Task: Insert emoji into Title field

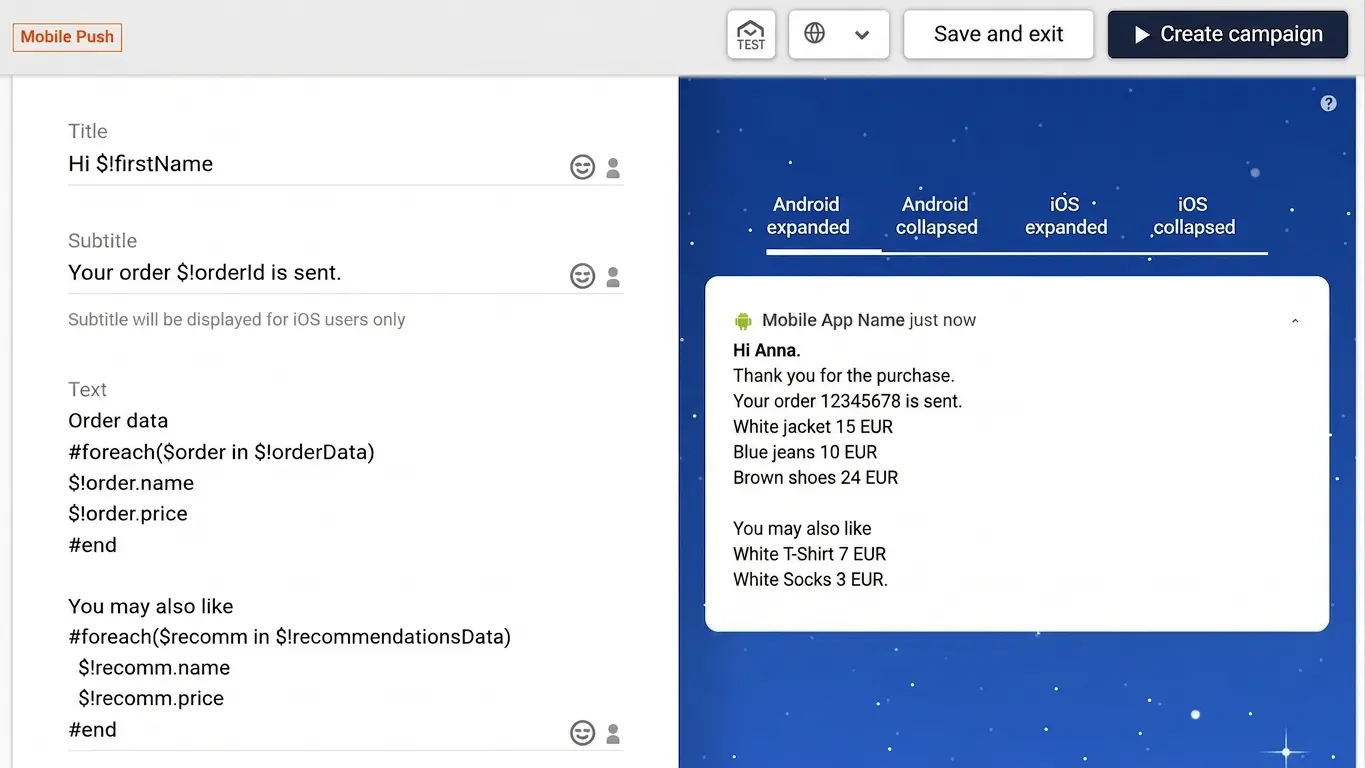Action: [x=582, y=167]
